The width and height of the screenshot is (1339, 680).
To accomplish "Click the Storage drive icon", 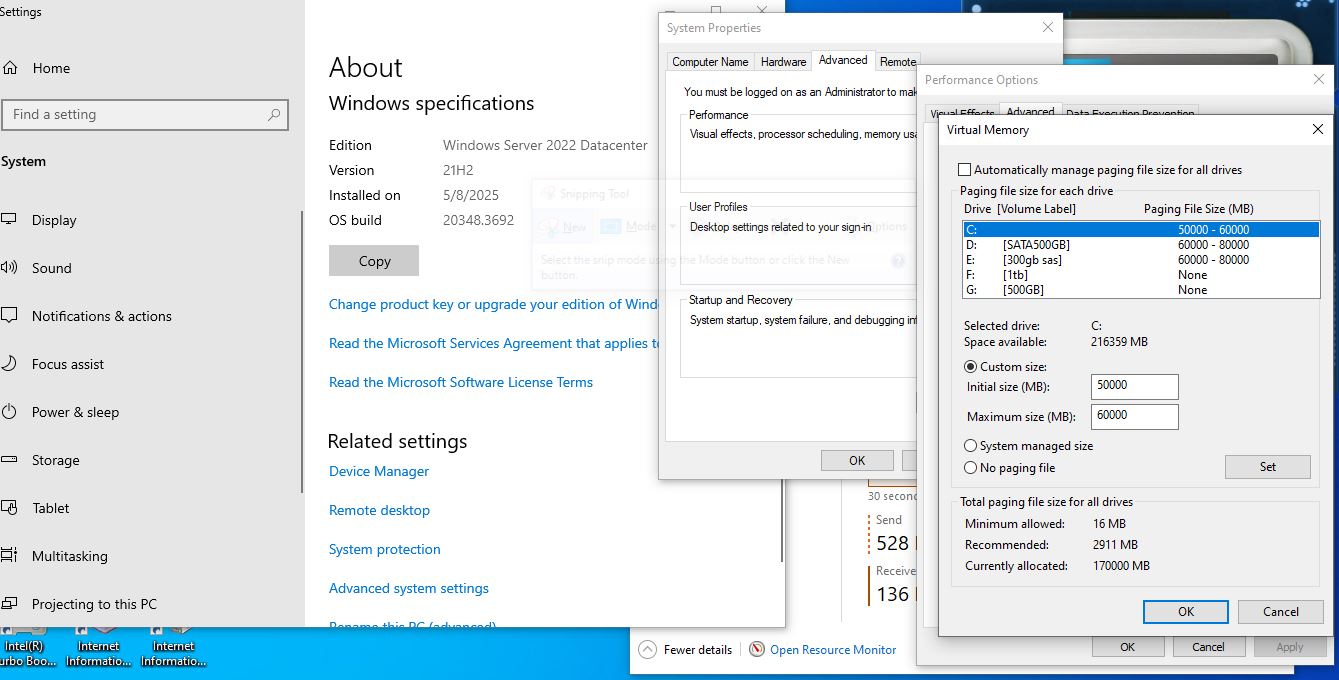I will pyautogui.click(x=10, y=460).
